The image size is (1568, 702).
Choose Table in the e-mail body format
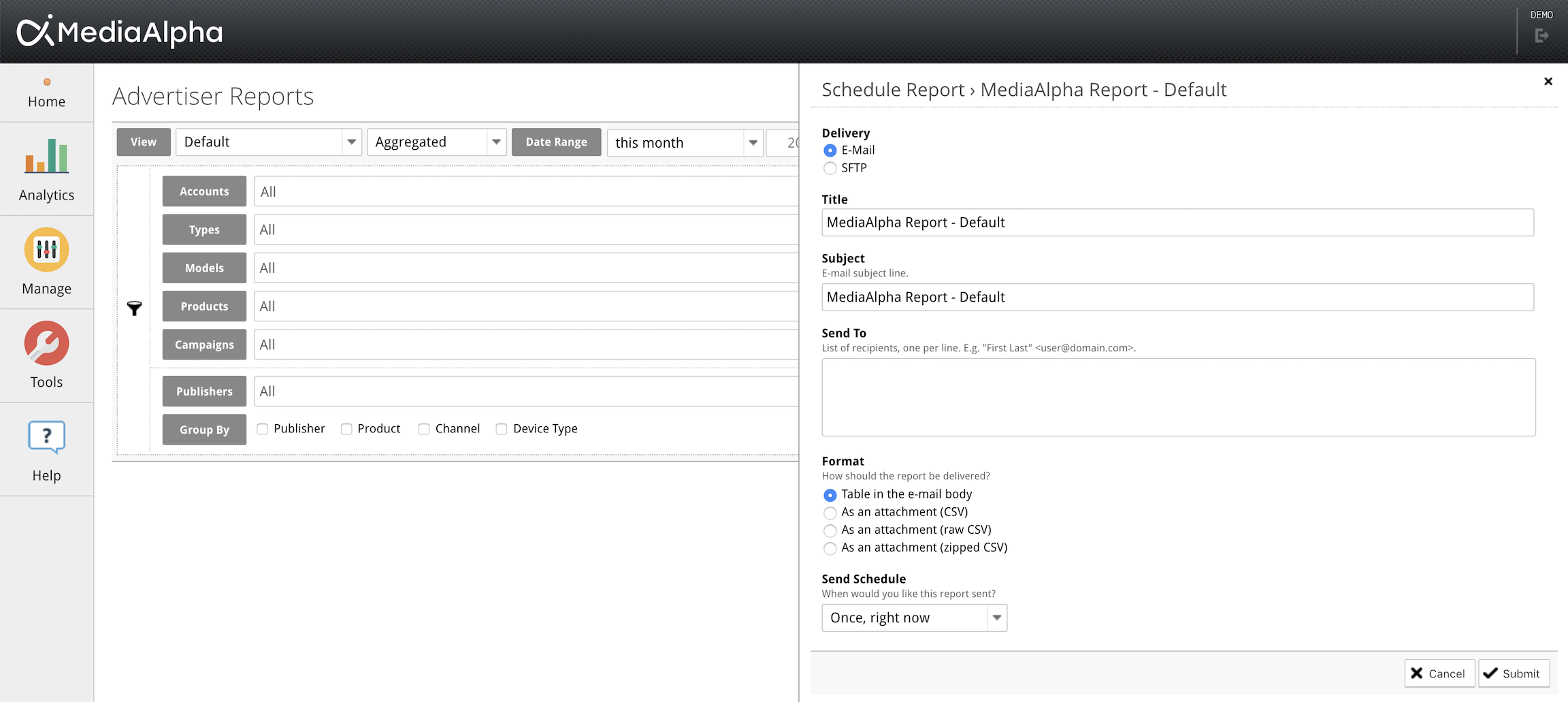tap(830, 495)
